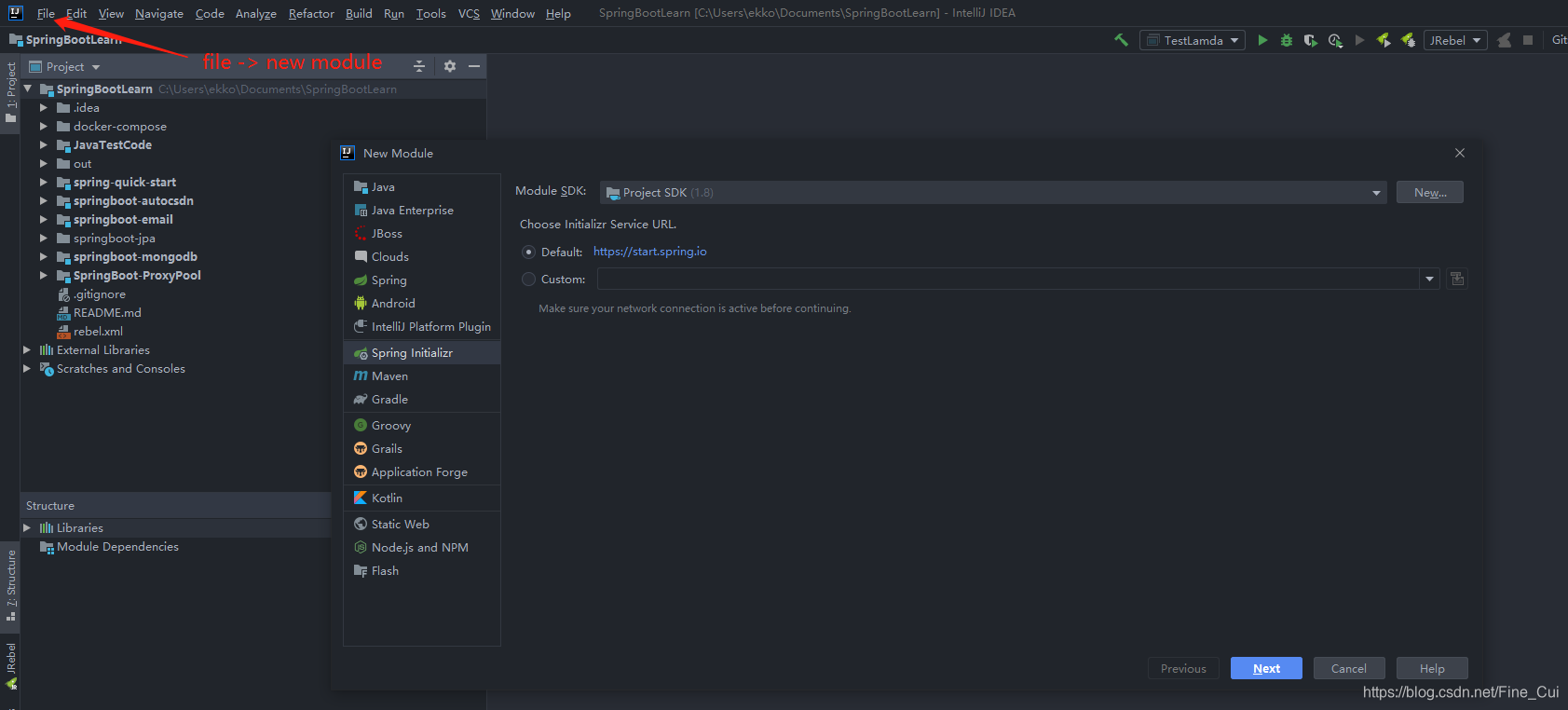Expand the .idea folder
This screenshot has height=710, width=1568.
click(x=43, y=108)
